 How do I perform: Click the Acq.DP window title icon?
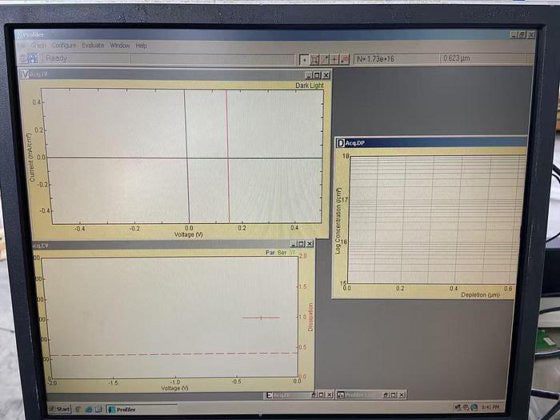pyautogui.click(x=340, y=143)
